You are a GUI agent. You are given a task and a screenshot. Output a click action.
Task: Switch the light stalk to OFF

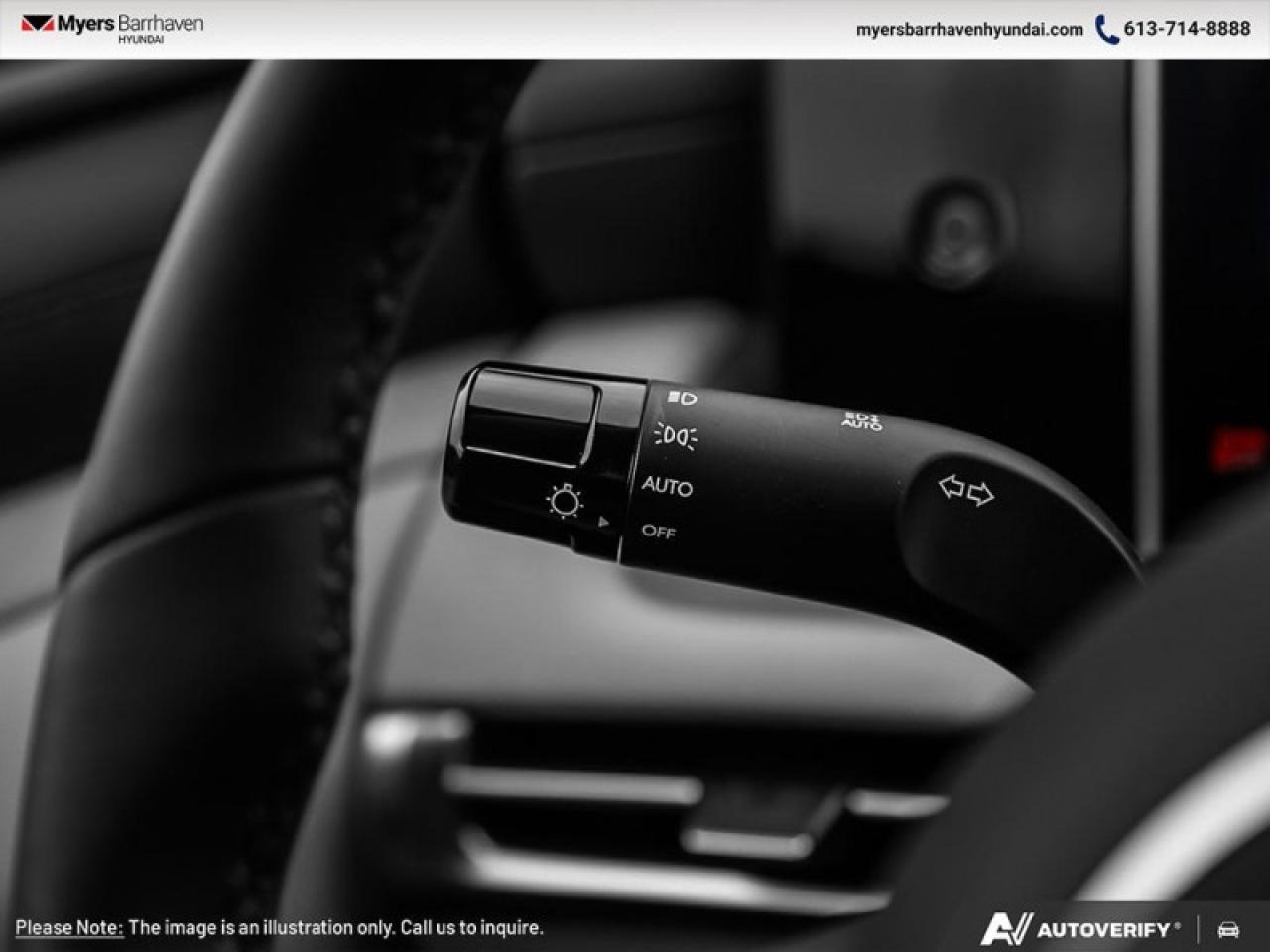point(658,533)
